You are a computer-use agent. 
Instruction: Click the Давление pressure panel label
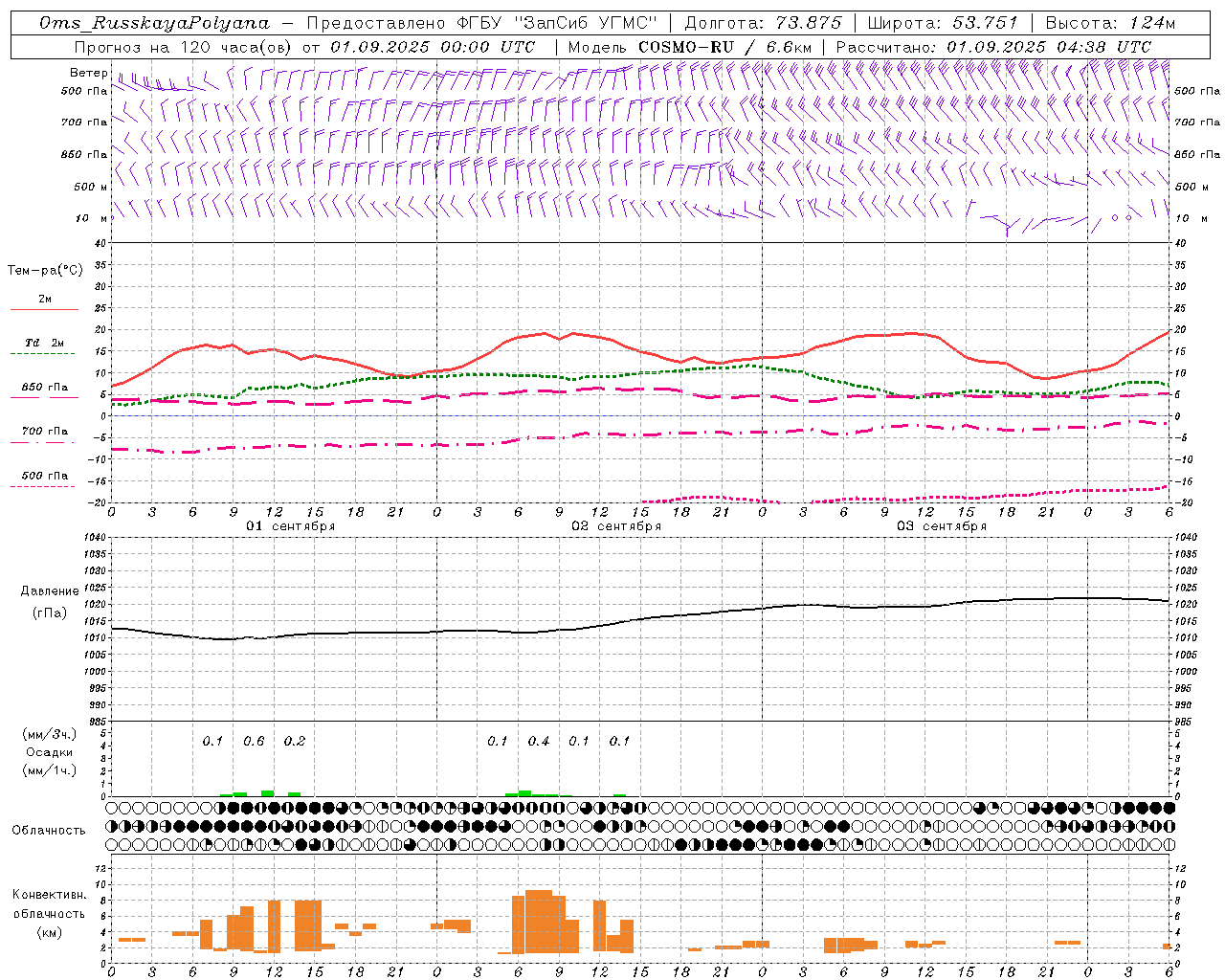coord(50,591)
